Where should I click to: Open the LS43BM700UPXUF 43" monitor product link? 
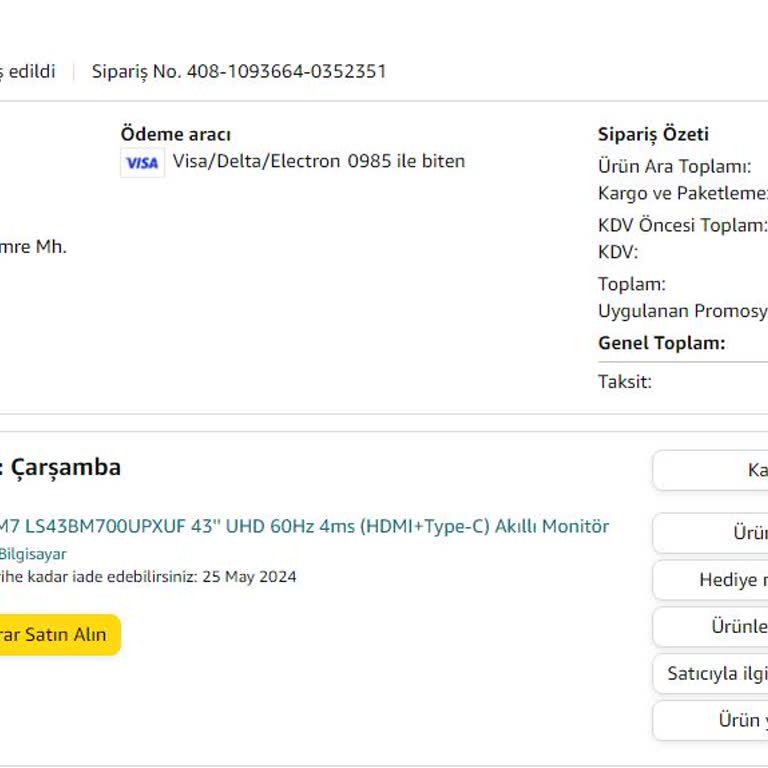pyautogui.click(x=304, y=526)
